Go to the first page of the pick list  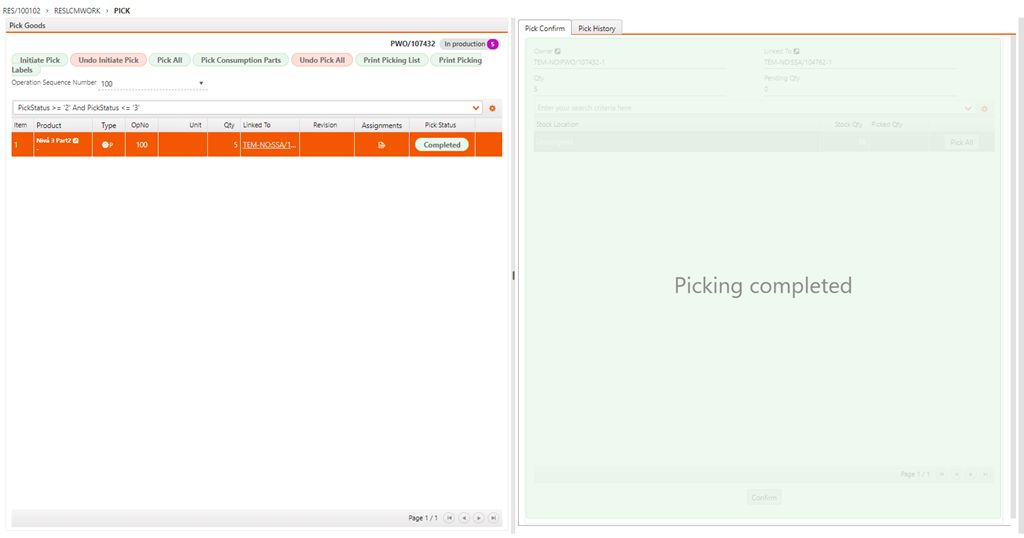coord(449,518)
